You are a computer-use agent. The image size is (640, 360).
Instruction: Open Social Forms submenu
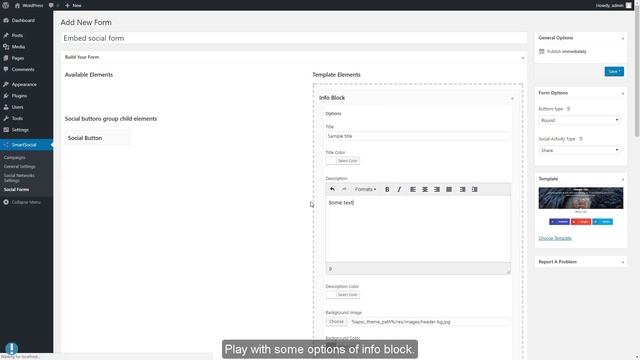tap(16, 190)
